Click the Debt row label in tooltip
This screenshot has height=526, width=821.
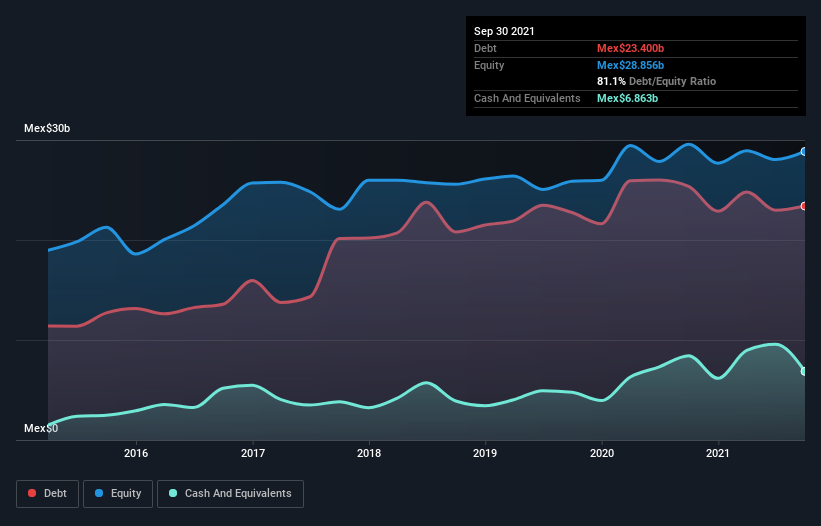(x=485, y=48)
